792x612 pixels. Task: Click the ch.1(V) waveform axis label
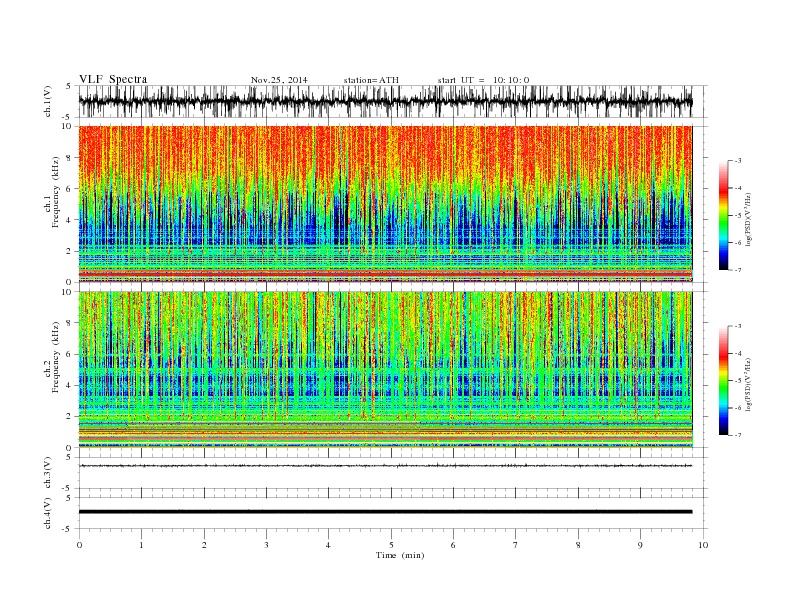pos(48,101)
